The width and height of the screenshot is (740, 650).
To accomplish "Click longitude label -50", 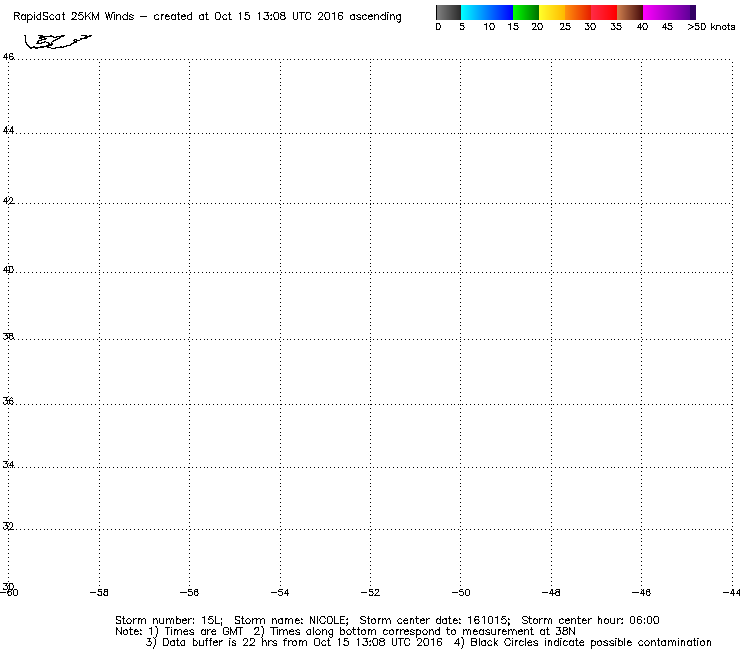I will coord(461,592).
